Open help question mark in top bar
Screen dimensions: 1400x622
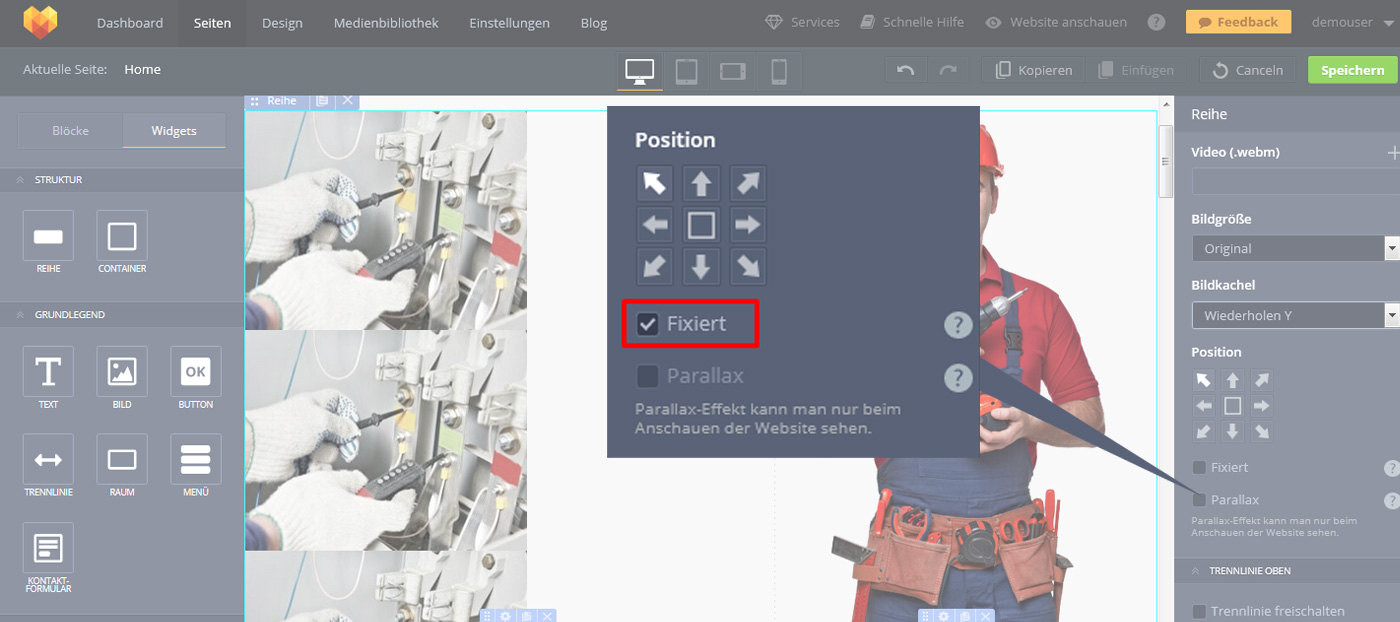(x=1156, y=22)
